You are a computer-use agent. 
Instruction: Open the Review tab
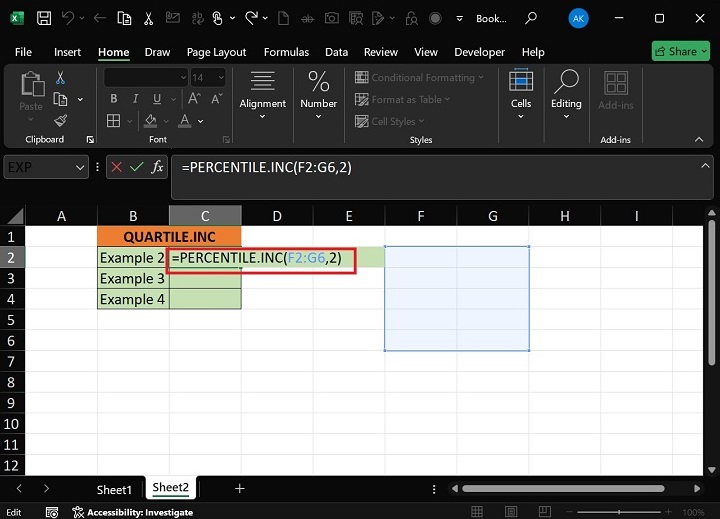(x=381, y=52)
